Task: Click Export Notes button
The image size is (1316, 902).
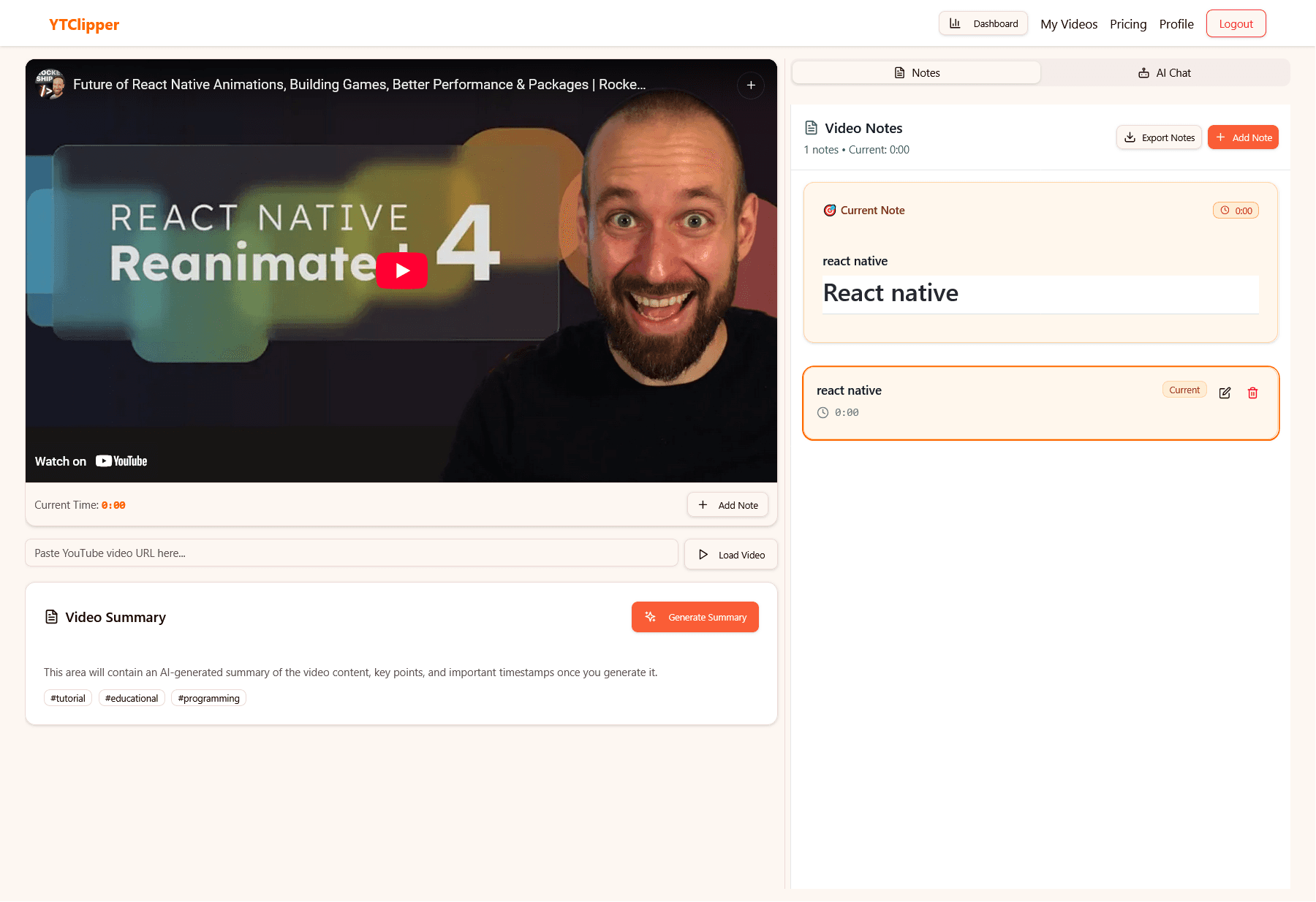Action: coord(1159,137)
